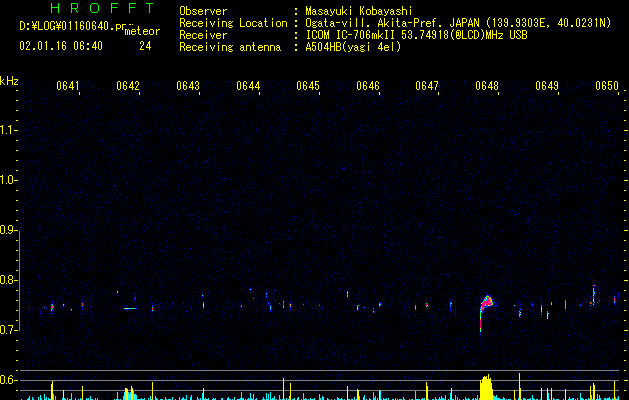Image resolution: width=629 pixels, height=400 pixels.
Task: Click the 1.0 kHz frequency label
Action: (8, 181)
